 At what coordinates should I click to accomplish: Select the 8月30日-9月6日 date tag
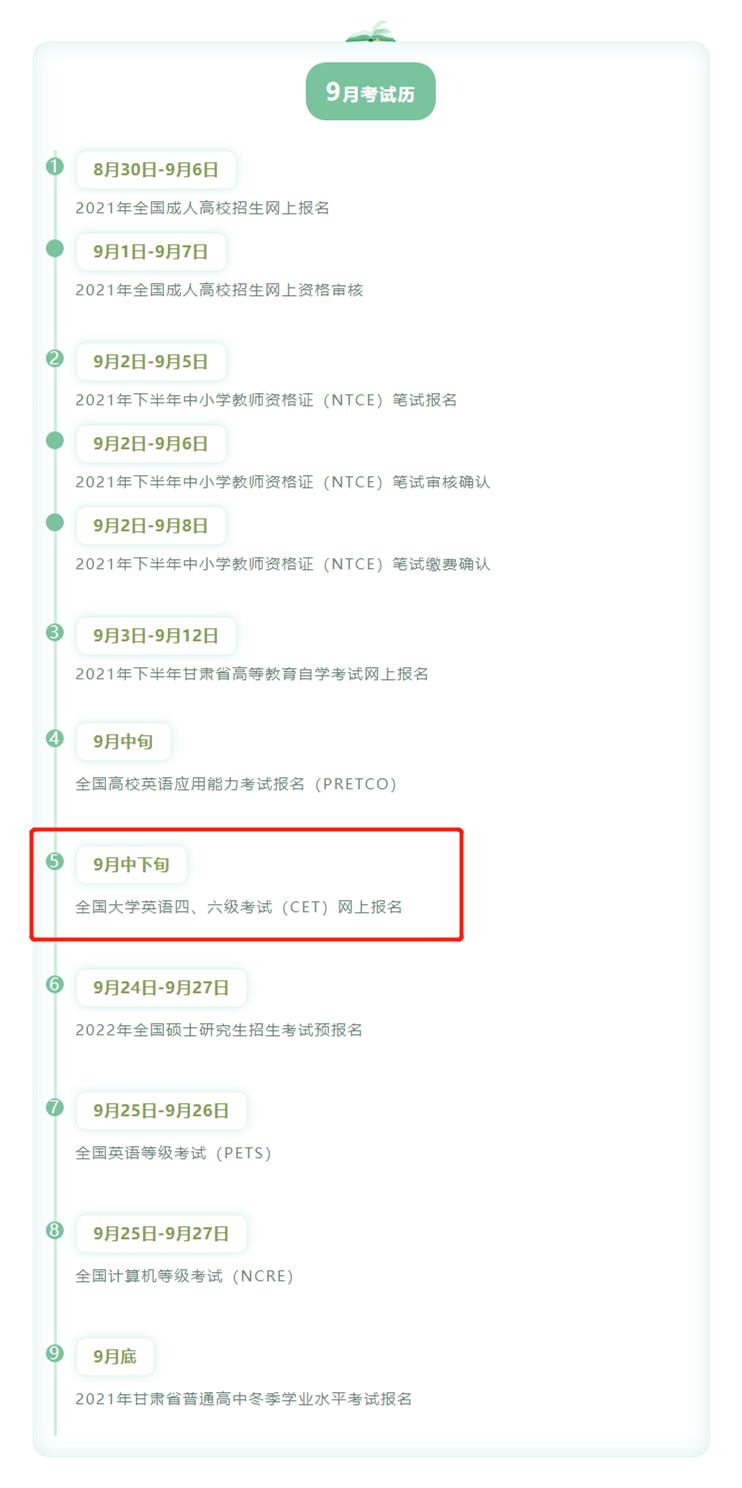156,169
